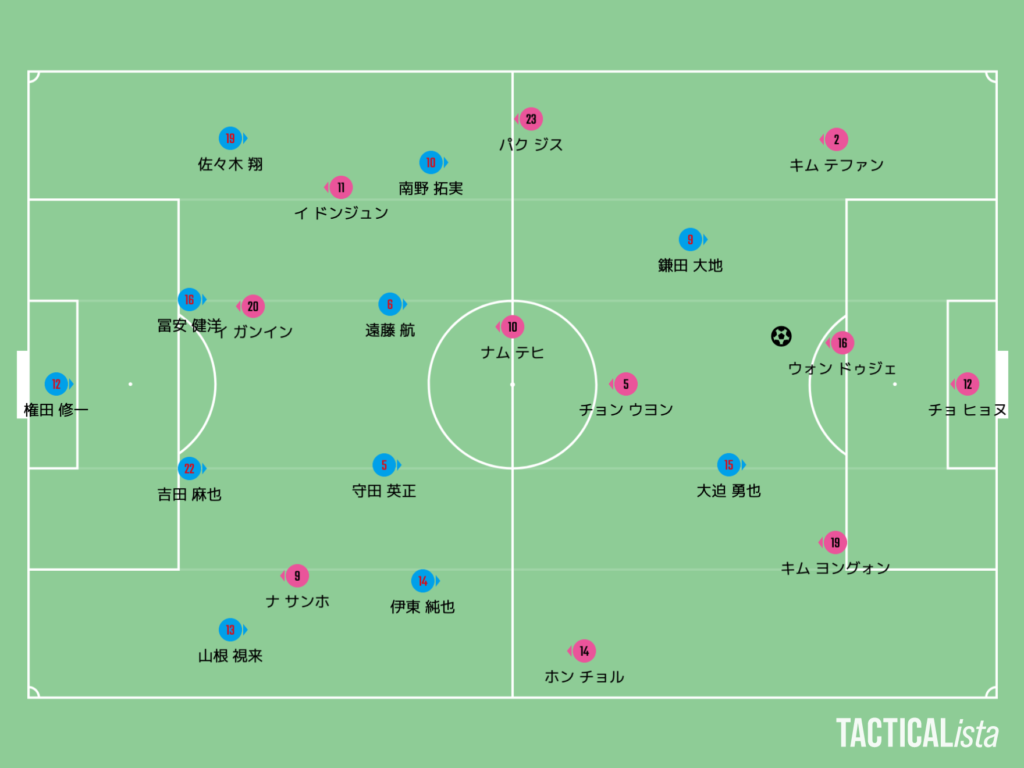Select blue marker 16 冨安 健洋
Screen dimensions: 1024x768
click(x=191, y=300)
